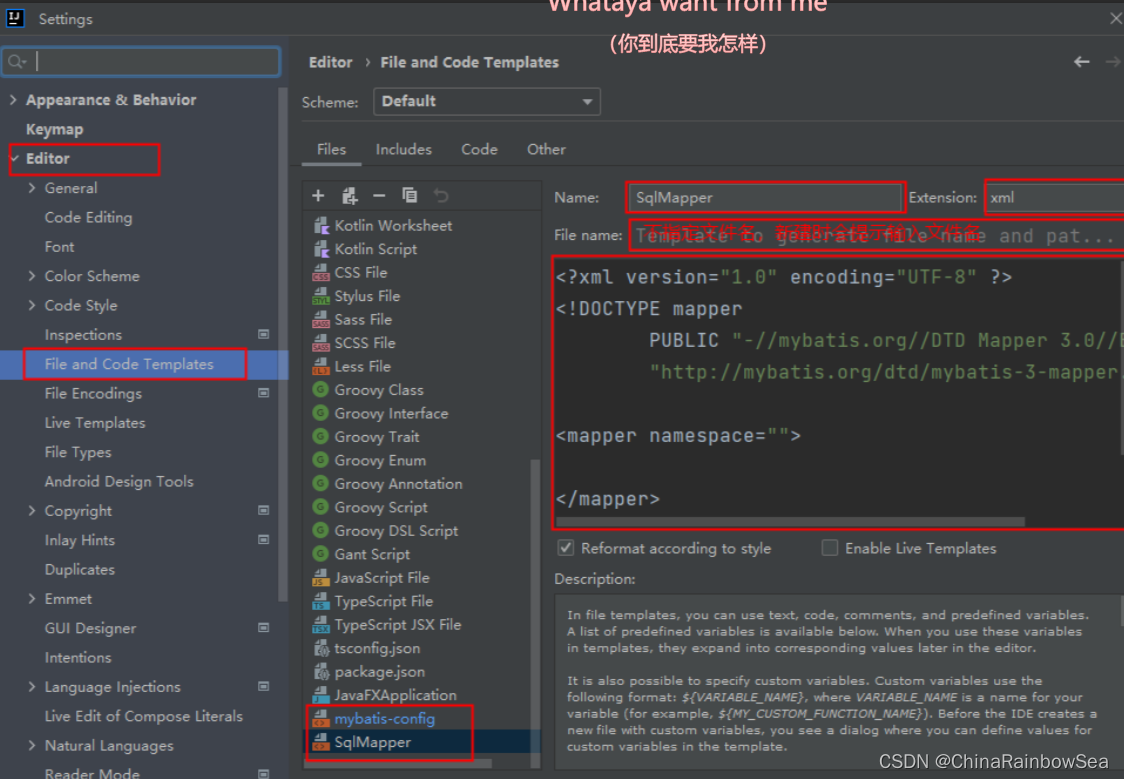The image size is (1124, 779).
Task: Expand the Appearance & Behavior section
Action: coord(14,100)
